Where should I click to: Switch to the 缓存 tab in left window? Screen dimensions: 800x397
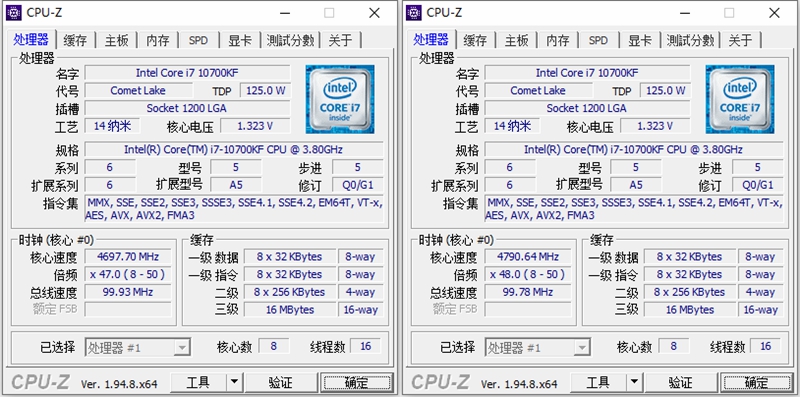coord(76,40)
